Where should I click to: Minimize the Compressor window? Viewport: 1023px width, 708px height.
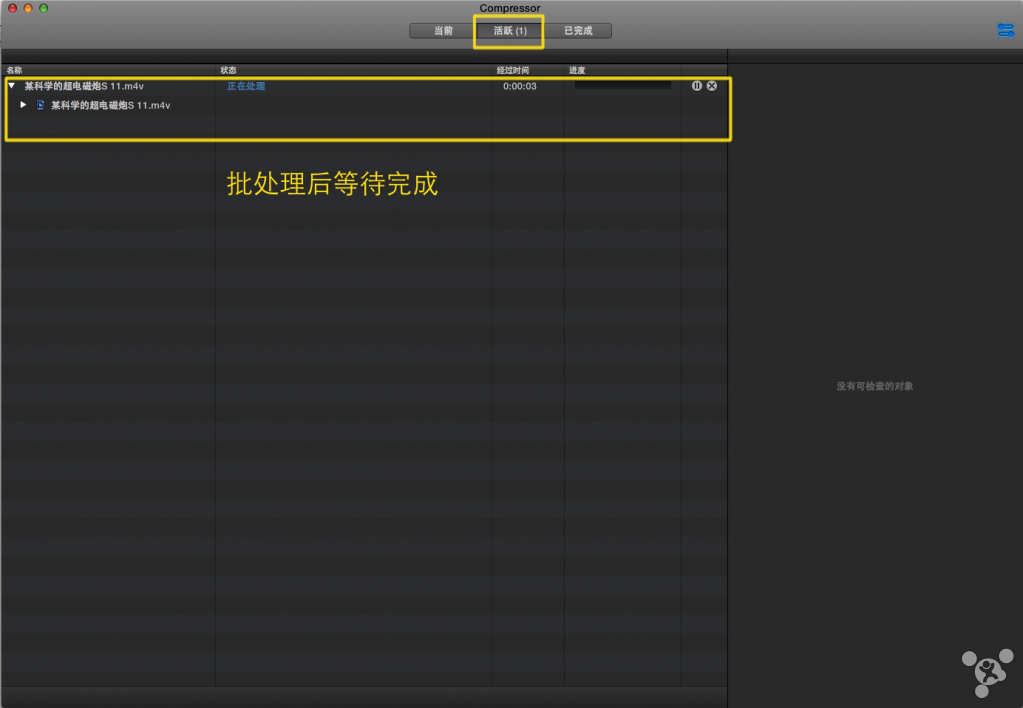(28, 8)
